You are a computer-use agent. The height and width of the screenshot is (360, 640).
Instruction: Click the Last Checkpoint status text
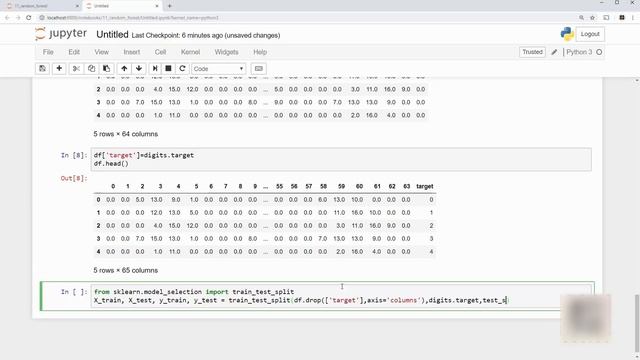coord(206,36)
